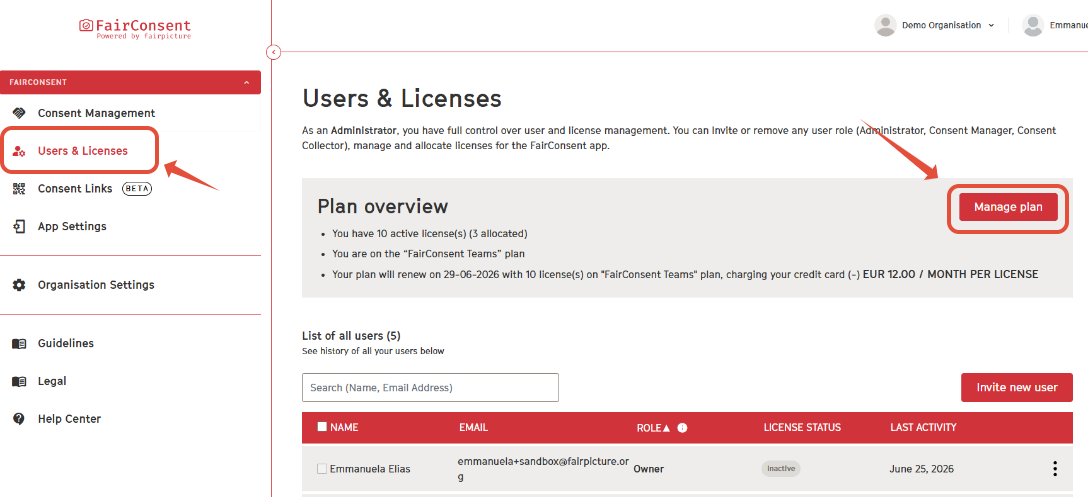Click the Manage plan button
1088x497 pixels.
[1008, 207]
